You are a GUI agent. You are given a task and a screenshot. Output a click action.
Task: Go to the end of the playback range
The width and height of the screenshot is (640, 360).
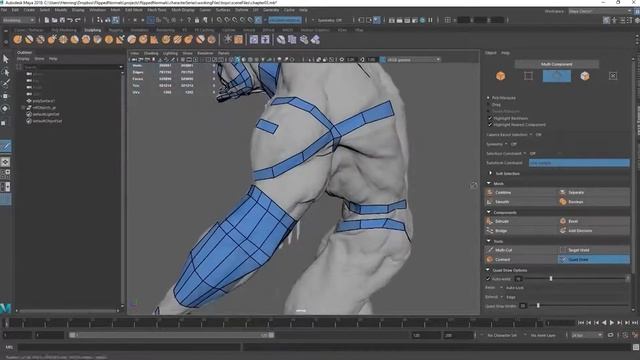pos(635,323)
